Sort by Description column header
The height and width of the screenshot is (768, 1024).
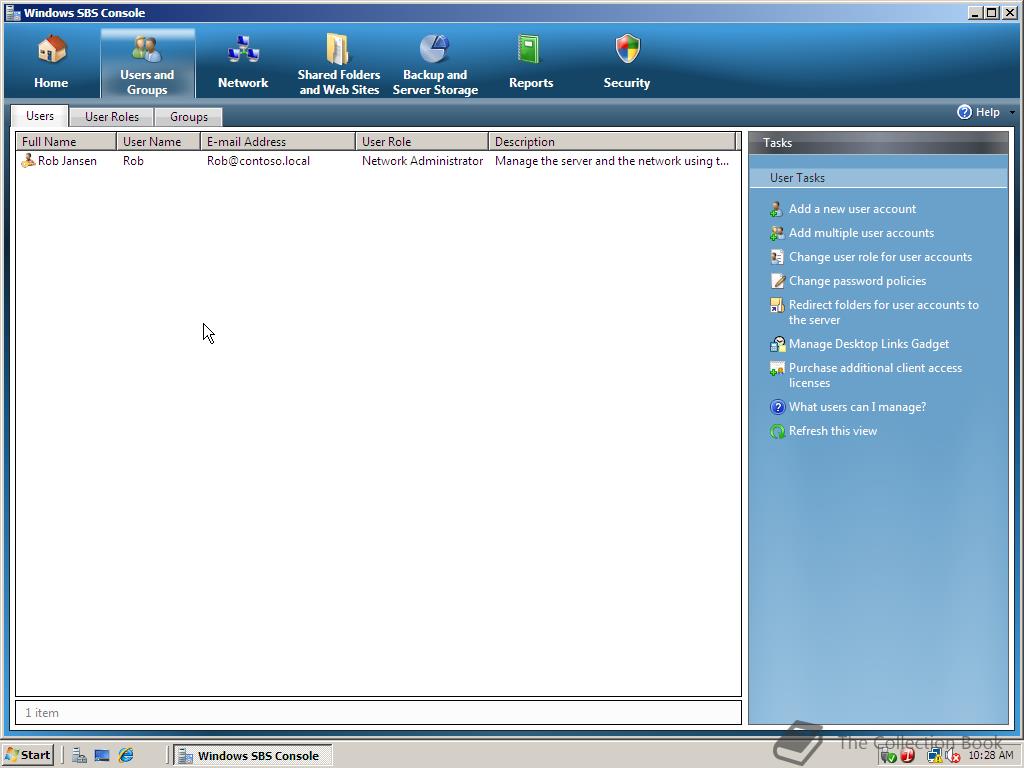coord(612,142)
